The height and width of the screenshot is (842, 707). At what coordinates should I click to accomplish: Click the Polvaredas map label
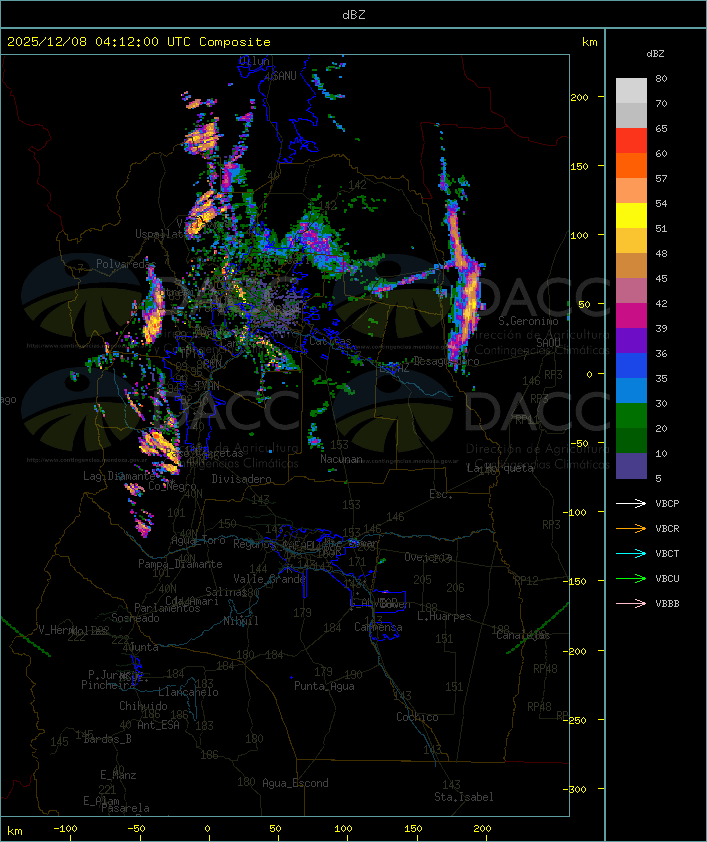coord(126,264)
